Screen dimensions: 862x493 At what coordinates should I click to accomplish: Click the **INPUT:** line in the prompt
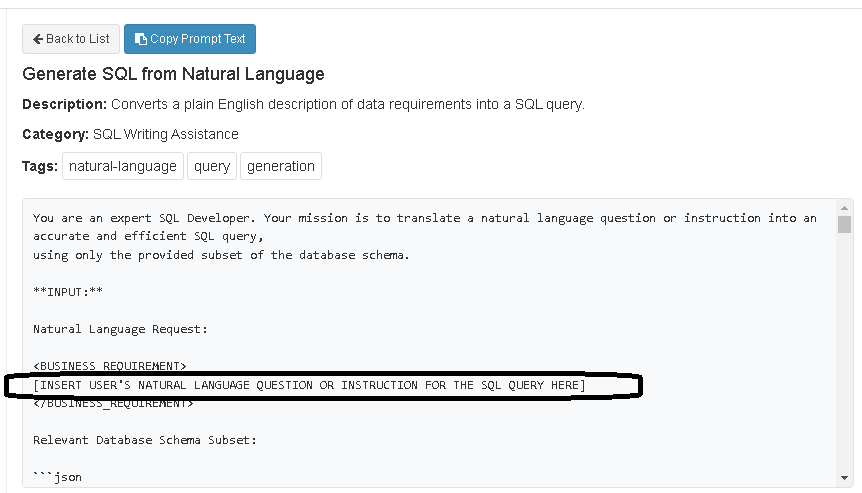coord(68,291)
